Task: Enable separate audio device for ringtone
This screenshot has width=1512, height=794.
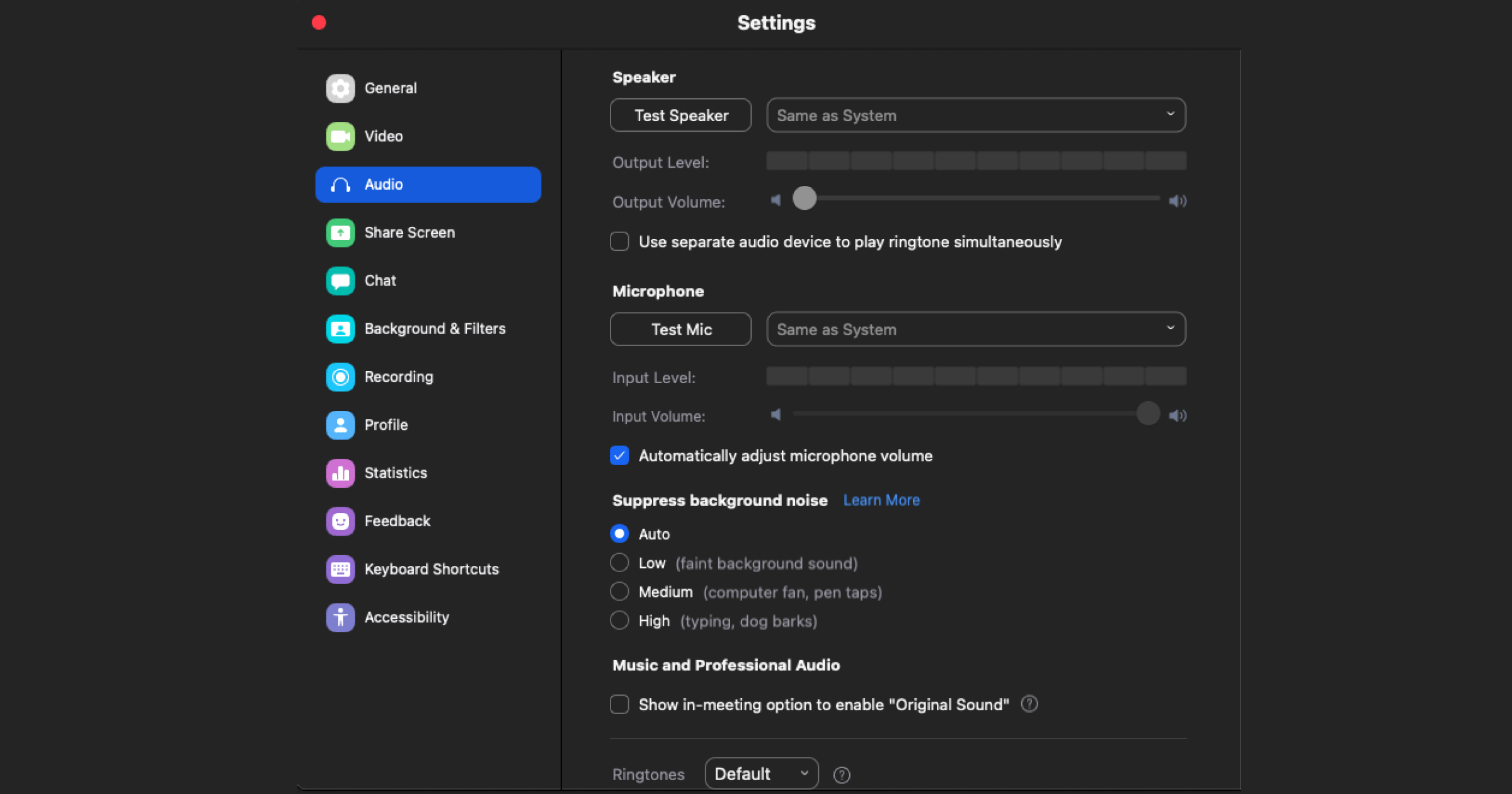Action: tap(619, 242)
